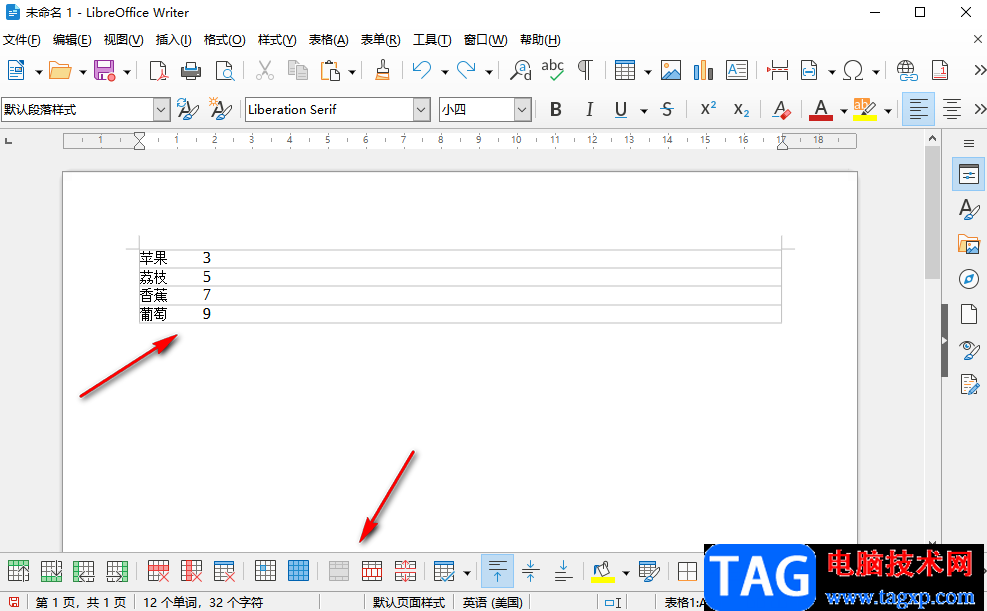Open Table Properties icon
987x611 pixels.
pos(648,571)
